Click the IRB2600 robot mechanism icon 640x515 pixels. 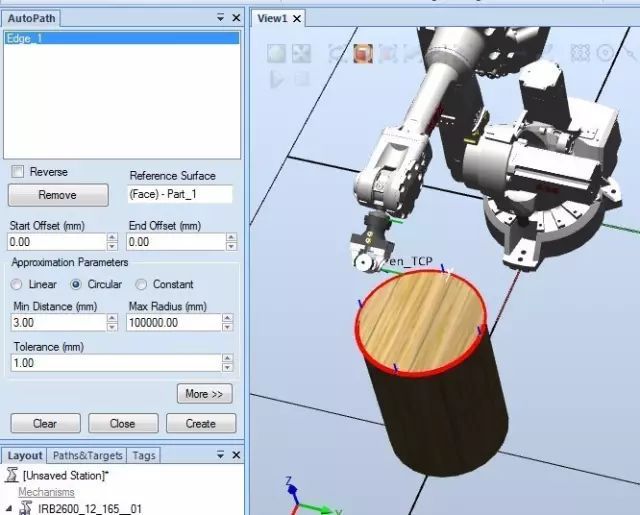tap(26, 508)
